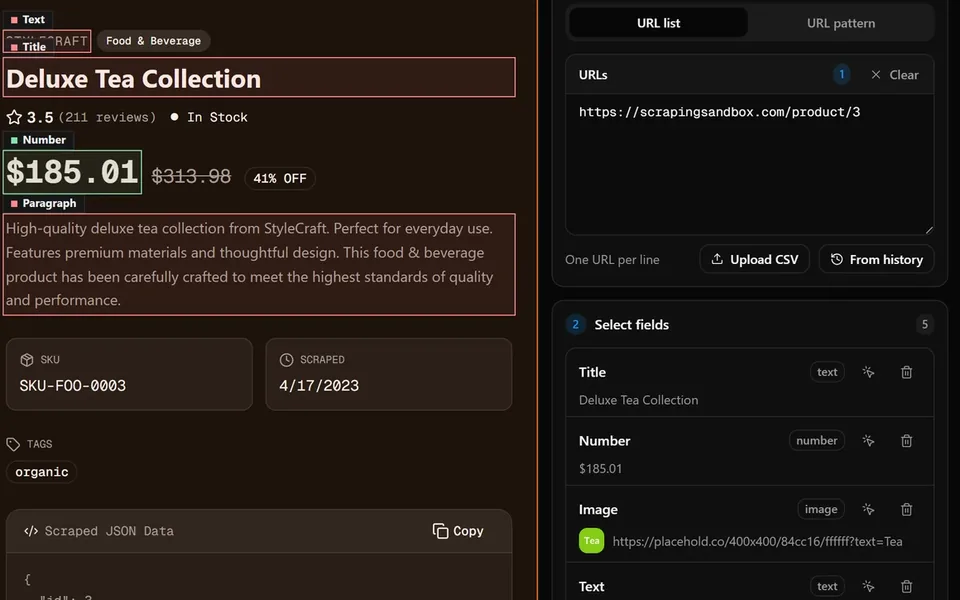The width and height of the screenshot is (960, 600).
Task: Click the Select fields heading
Action: [x=631, y=324]
